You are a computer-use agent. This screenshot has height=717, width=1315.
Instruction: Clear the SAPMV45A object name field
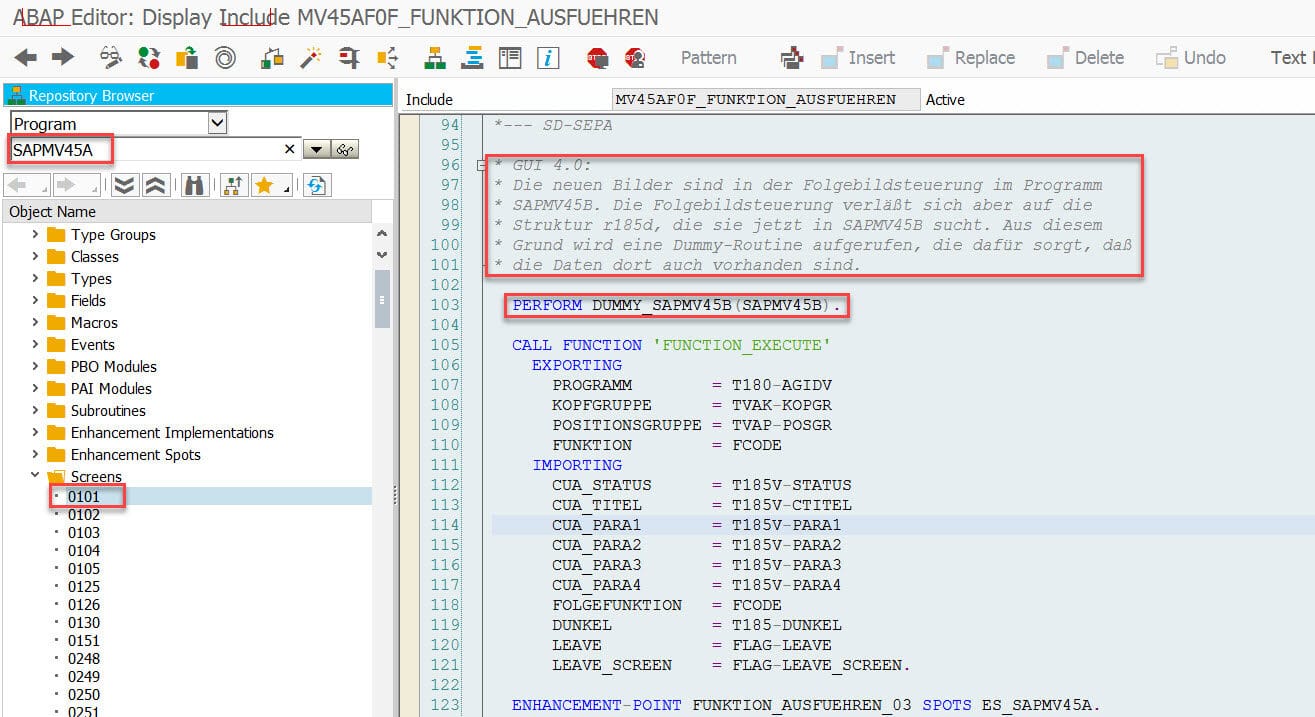click(289, 149)
